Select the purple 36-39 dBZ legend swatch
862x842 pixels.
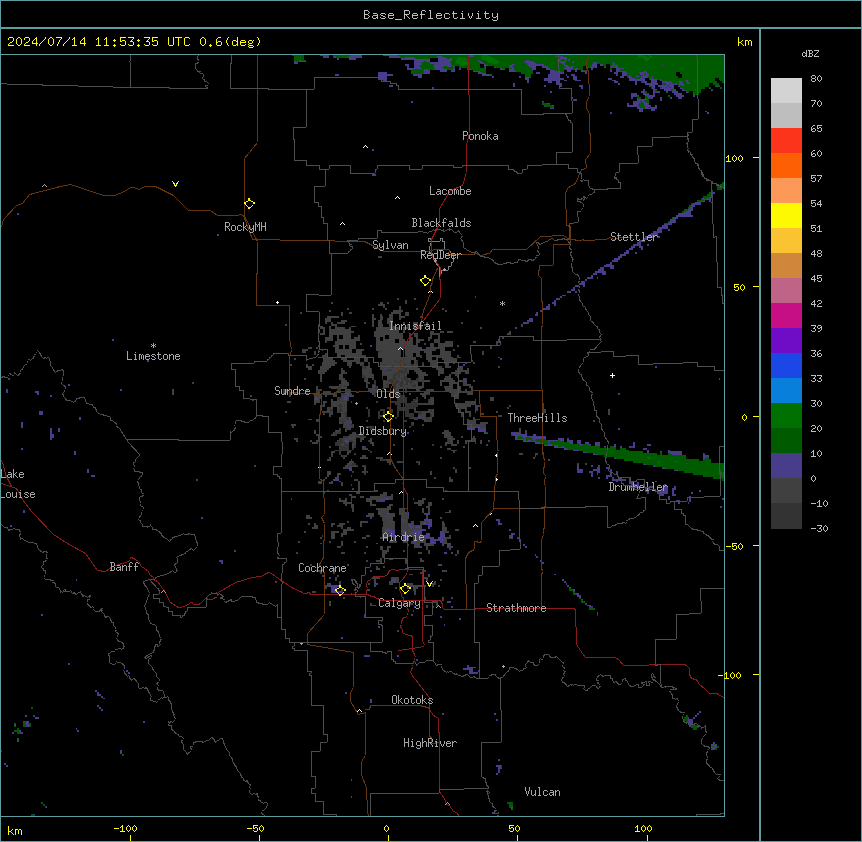[786, 341]
